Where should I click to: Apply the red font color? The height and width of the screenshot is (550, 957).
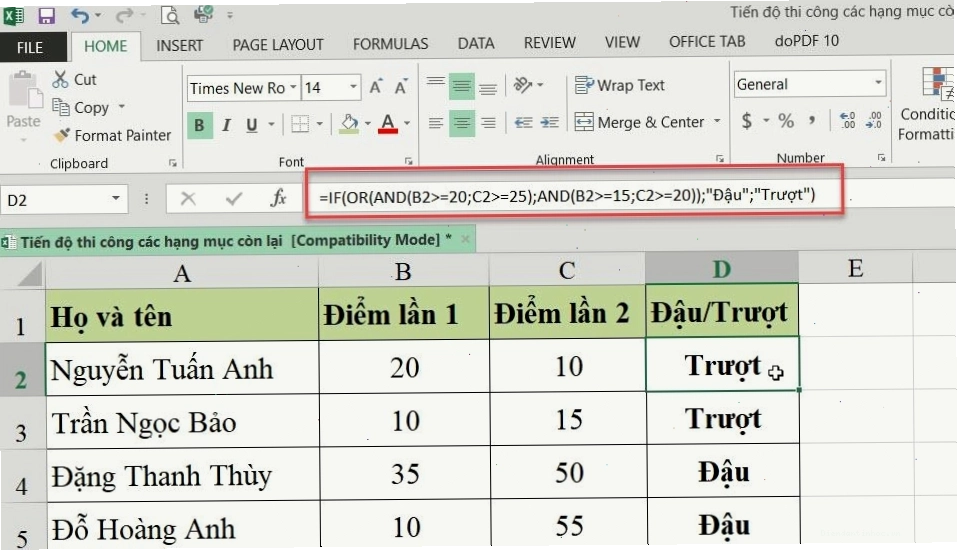388,124
